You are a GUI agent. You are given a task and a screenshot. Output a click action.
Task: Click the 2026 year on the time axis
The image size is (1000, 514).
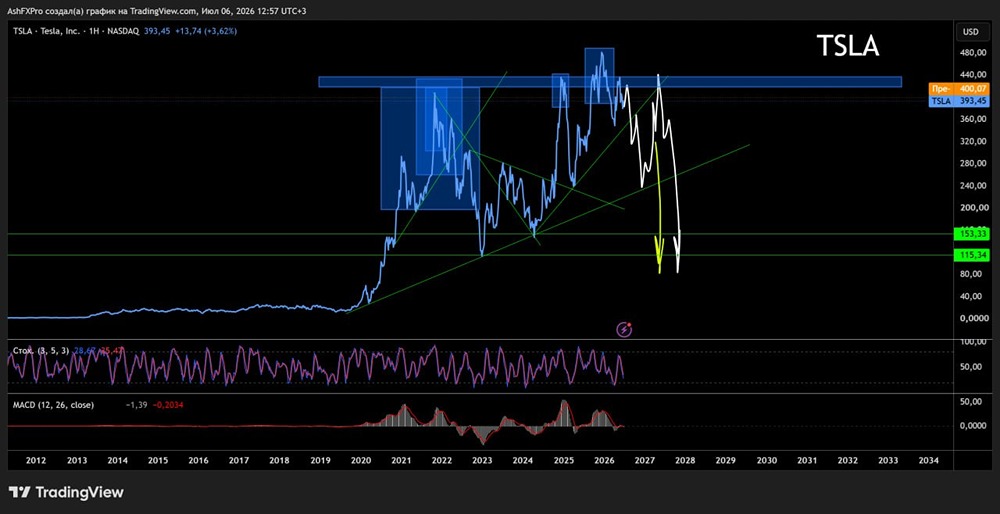(604, 460)
